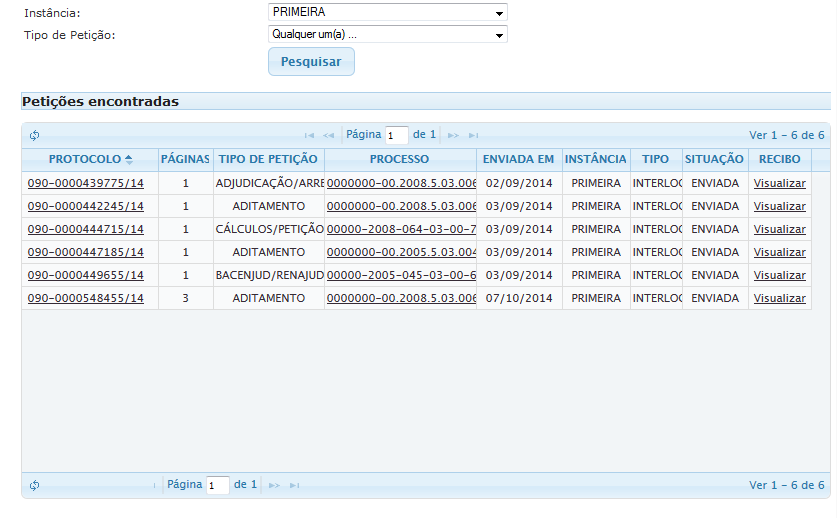Go to previous page in top pager
Image resolution: width=837 pixels, height=518 pixels.
pyautogui.click(x=328, y=136)
